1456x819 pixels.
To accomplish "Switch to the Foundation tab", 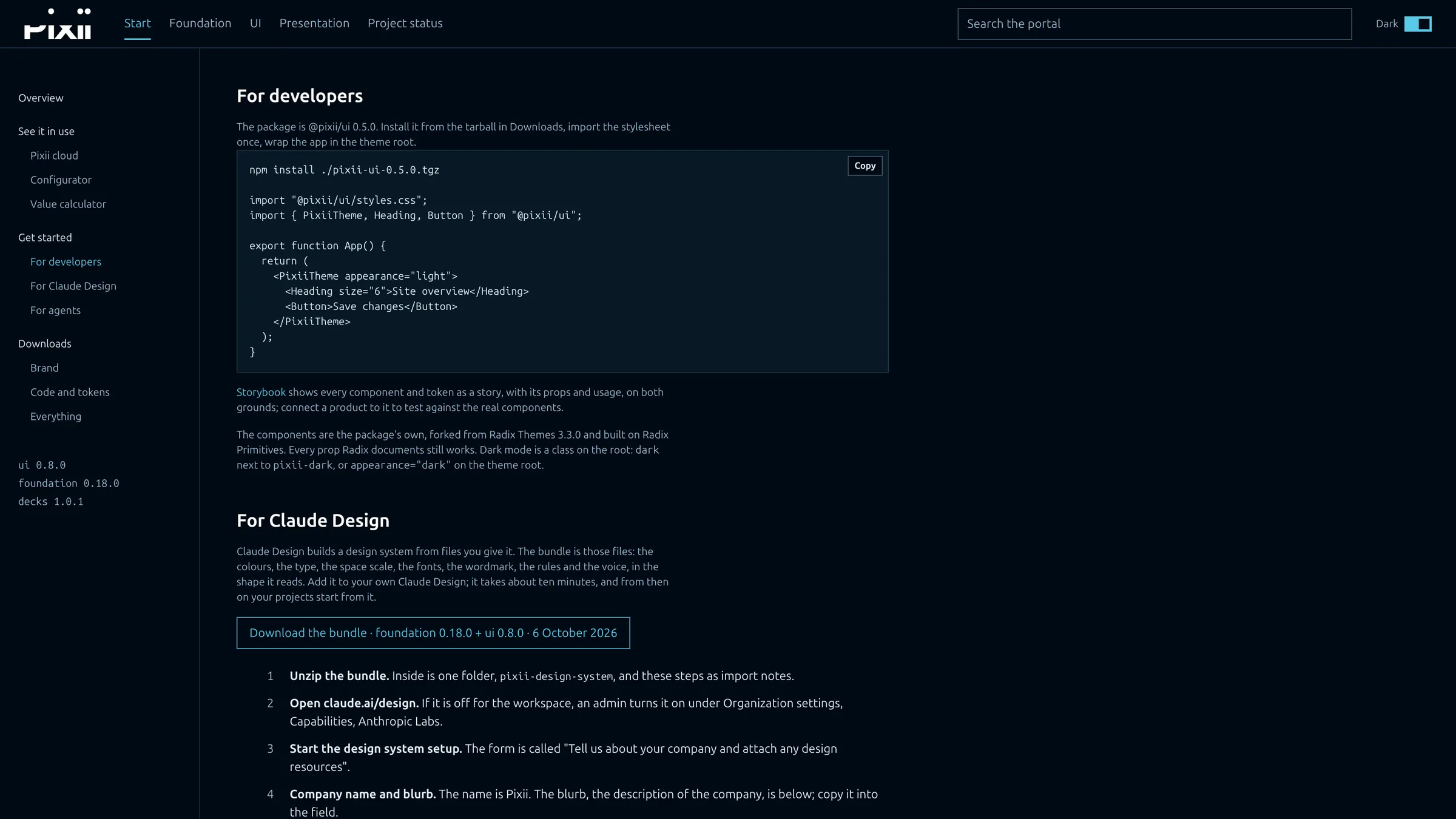I will coord(200,23).
